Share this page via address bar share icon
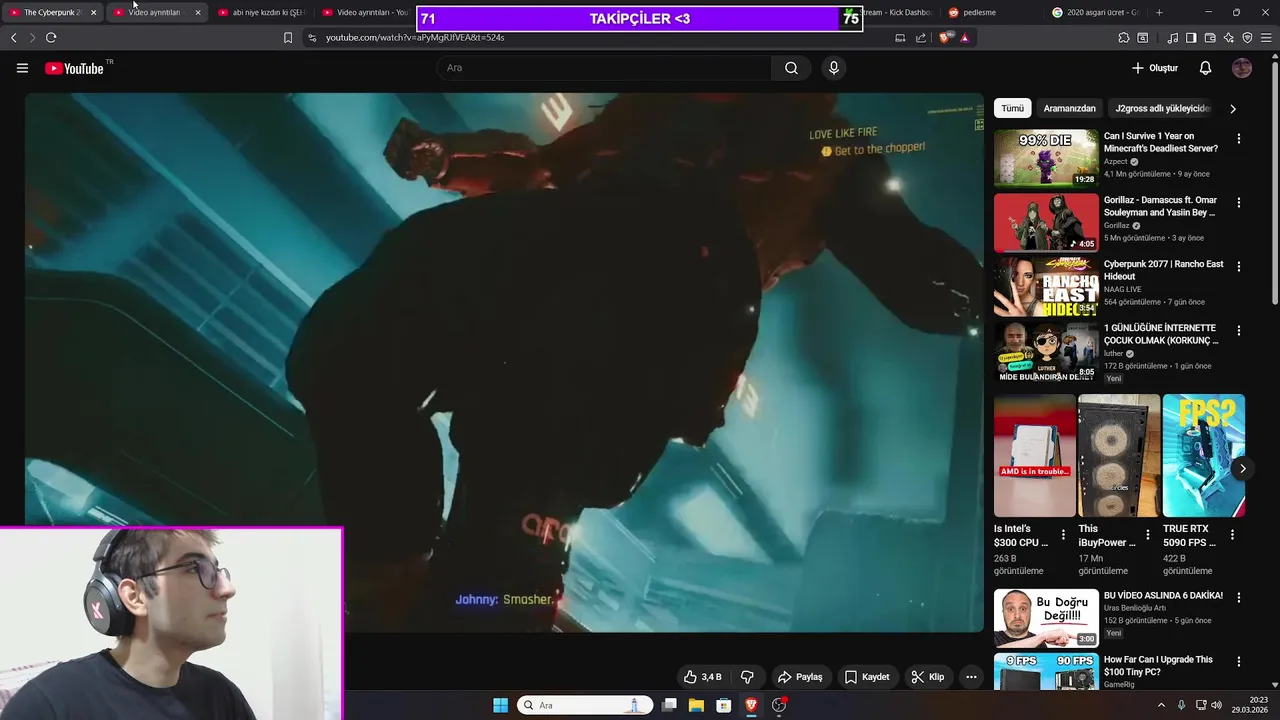The width and height of the screenshot is (1280, 720). [921, 38]
